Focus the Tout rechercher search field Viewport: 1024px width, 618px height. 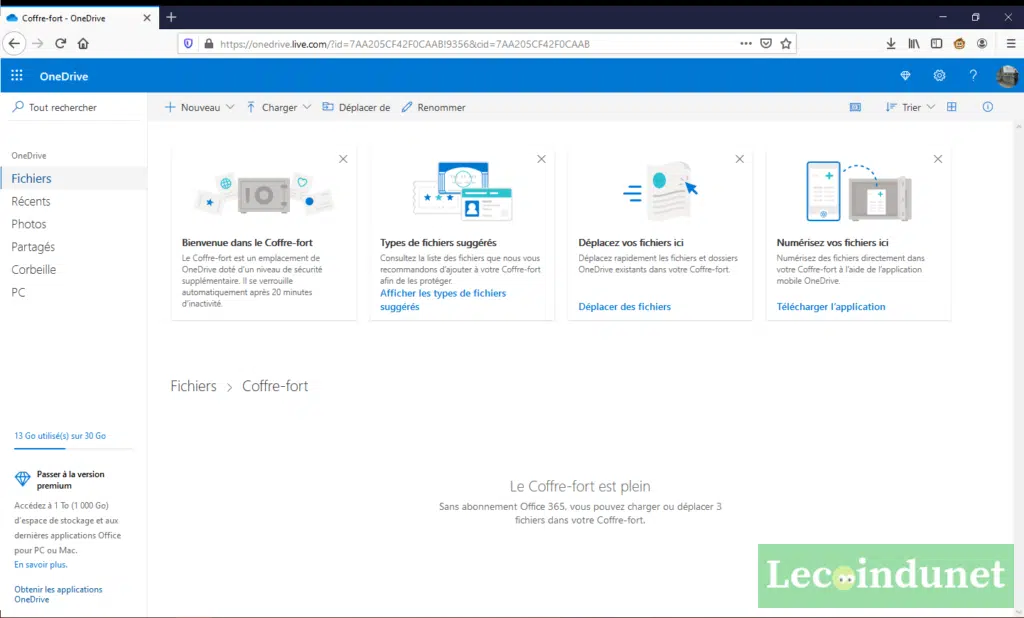coord(75,107)
